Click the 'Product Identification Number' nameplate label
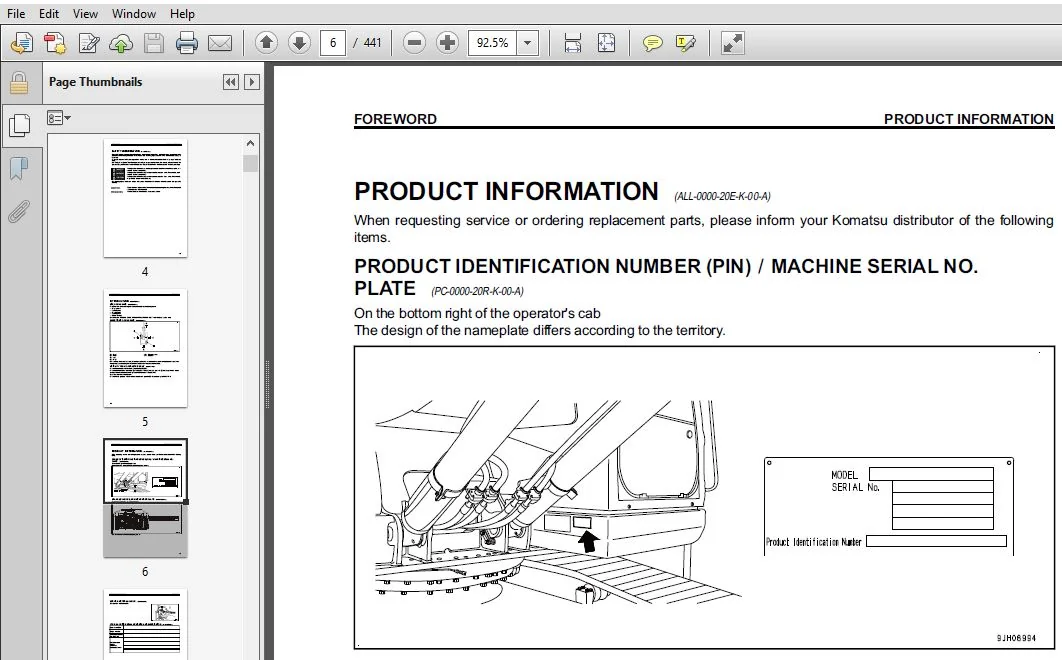 tap(813, 542)
